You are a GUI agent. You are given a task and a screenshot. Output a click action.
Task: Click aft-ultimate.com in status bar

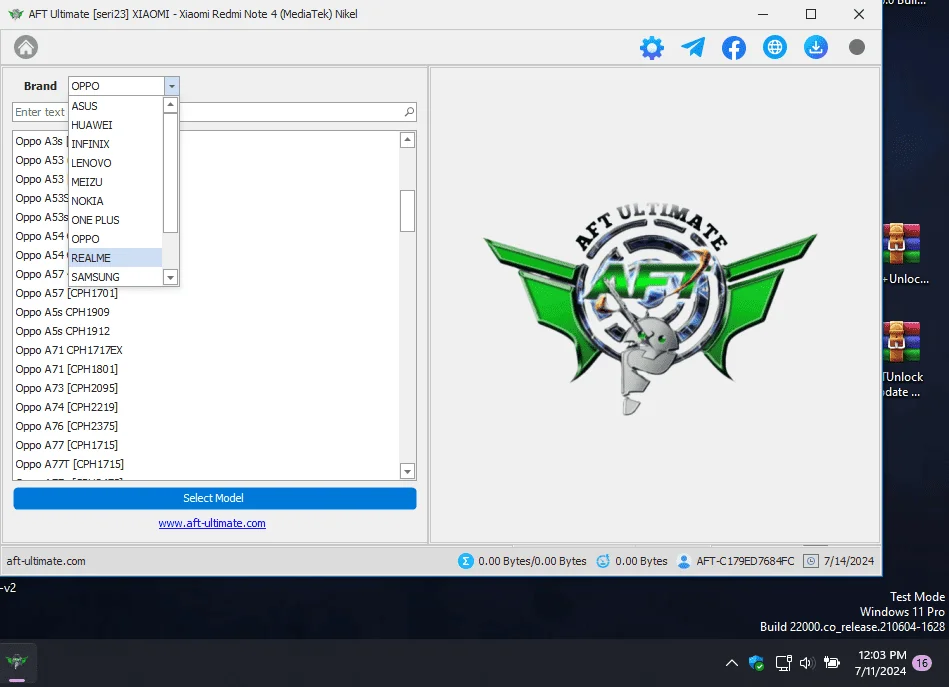click(x=46, y=561)
